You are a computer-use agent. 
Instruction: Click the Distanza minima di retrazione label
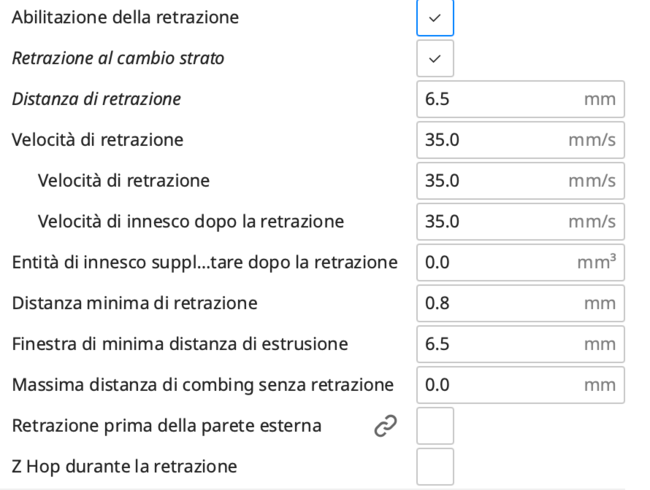click(134, 303)
